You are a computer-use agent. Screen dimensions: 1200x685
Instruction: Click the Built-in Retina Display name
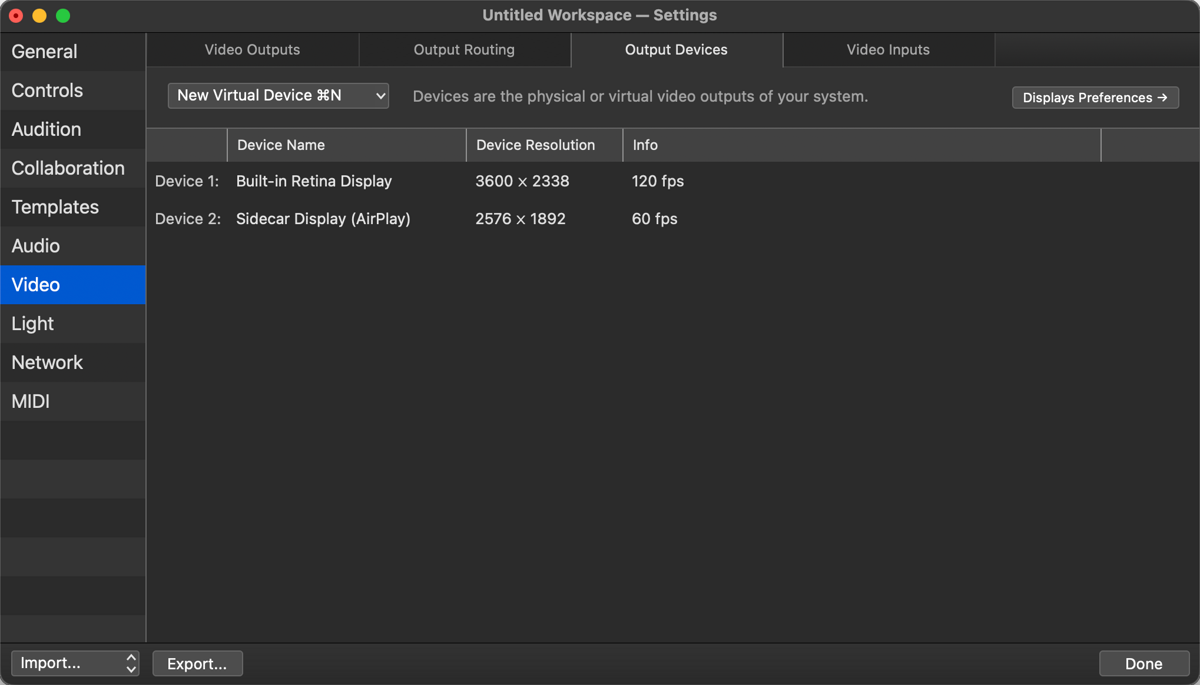[314, 182]
